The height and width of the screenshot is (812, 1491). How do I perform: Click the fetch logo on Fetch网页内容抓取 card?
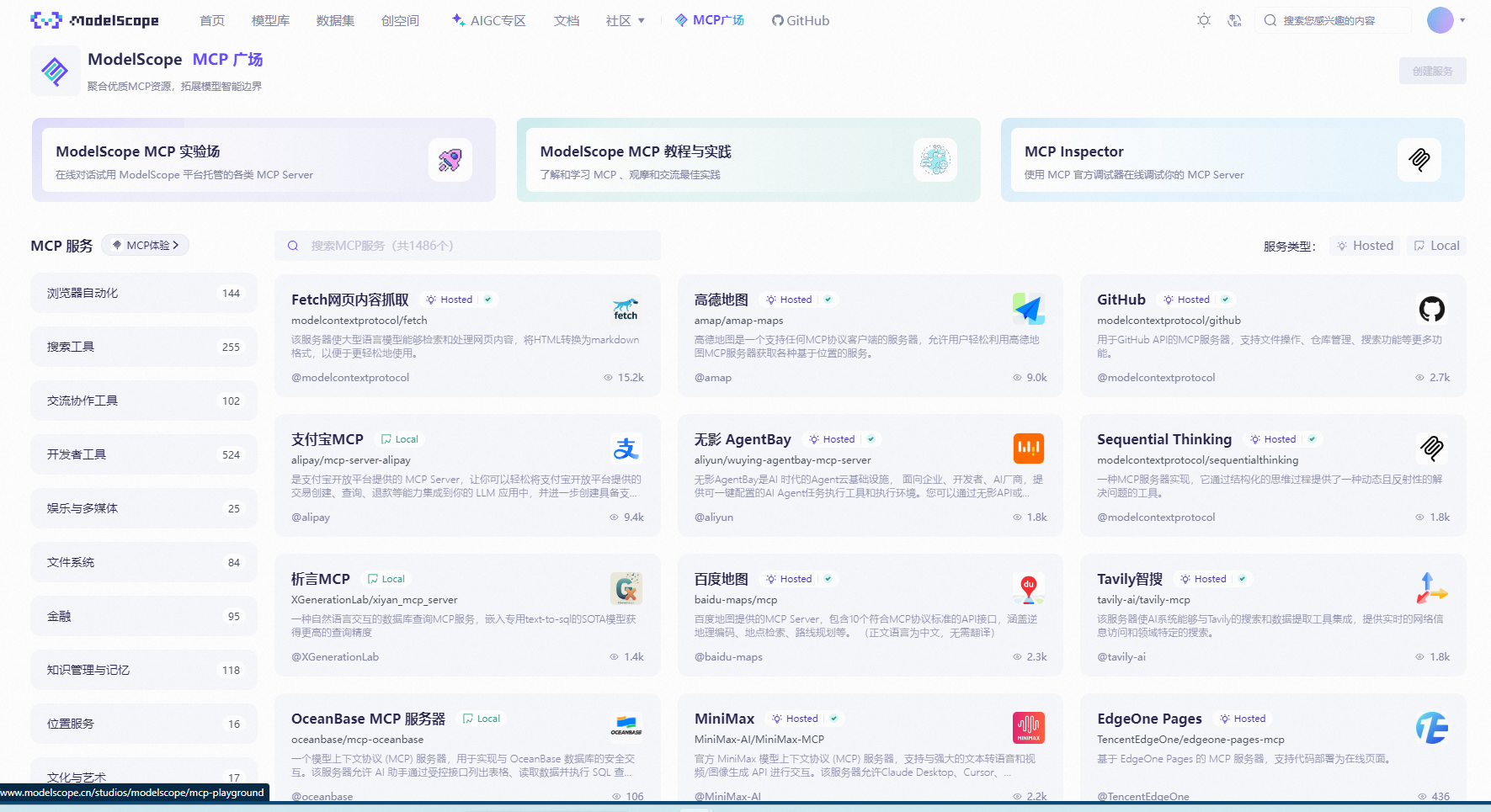point(626,309)
